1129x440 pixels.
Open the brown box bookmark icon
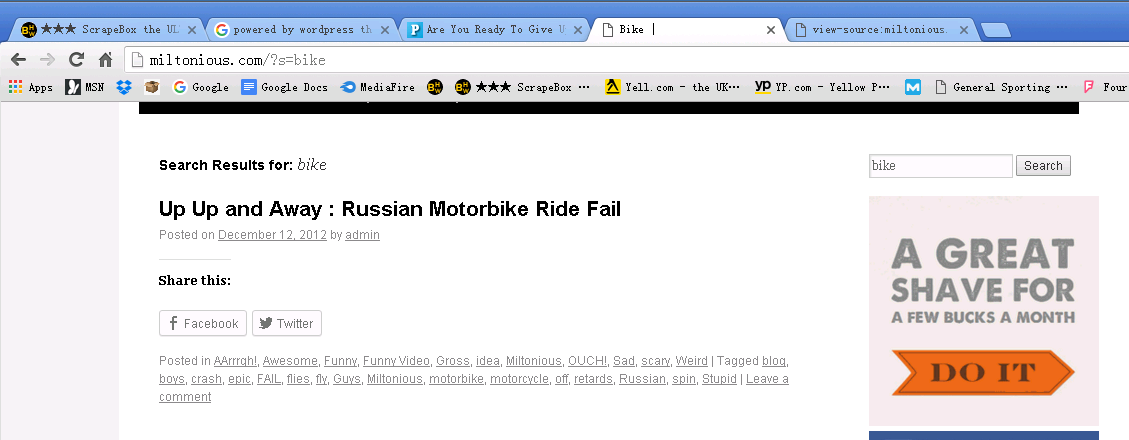(151, 87)
